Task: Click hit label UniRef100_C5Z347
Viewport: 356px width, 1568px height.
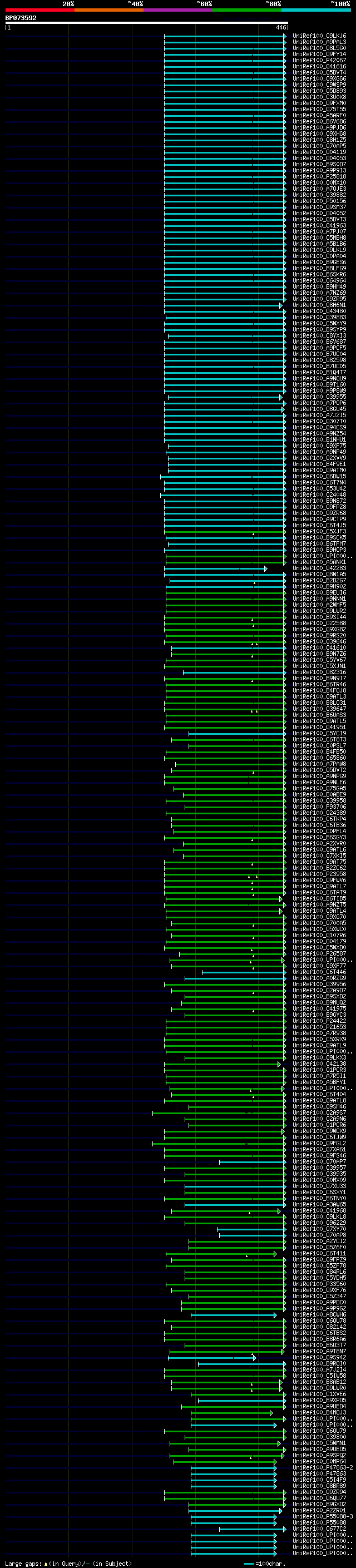Action: pyautogui.click(x=319, y=1297)
